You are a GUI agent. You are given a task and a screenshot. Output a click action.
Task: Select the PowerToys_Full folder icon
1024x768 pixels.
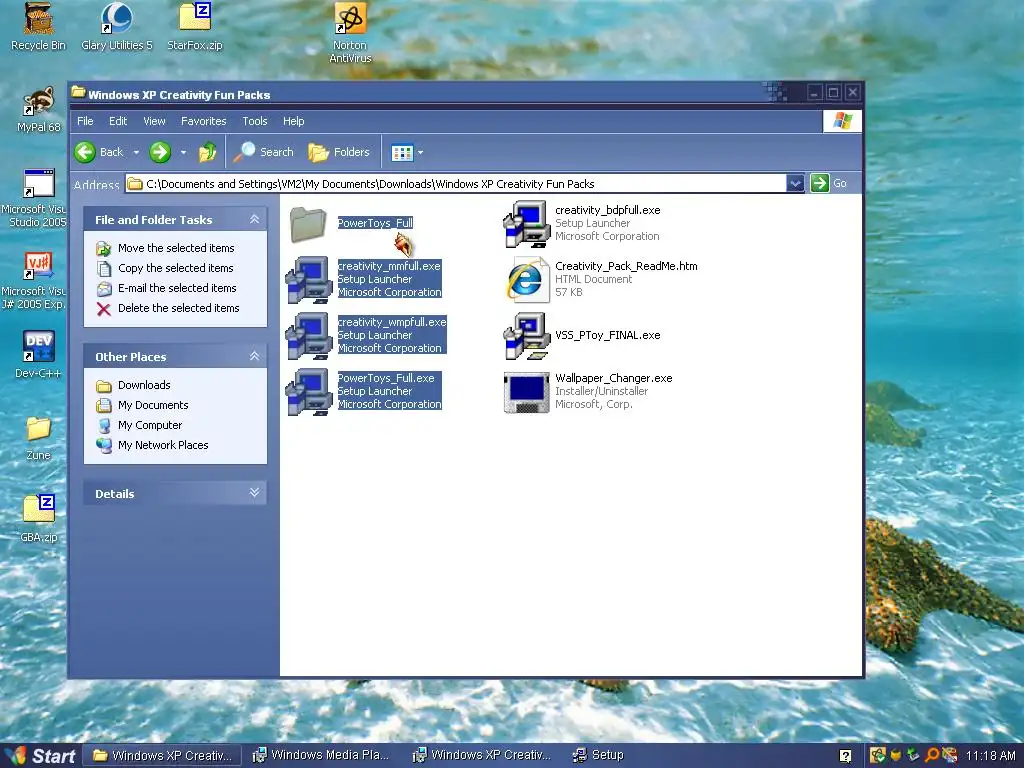click(308, 224)
